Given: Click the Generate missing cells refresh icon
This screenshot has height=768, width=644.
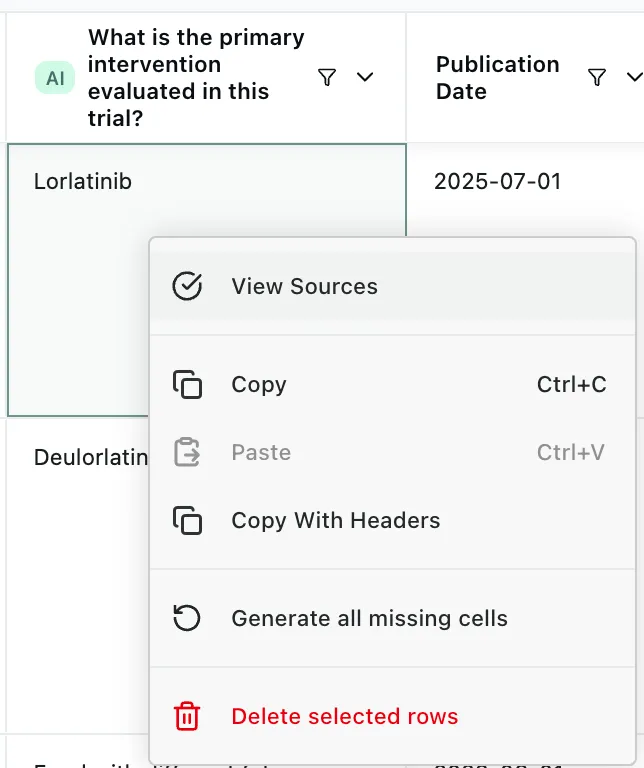Looking at the screenshot, I should click(187, 618).
